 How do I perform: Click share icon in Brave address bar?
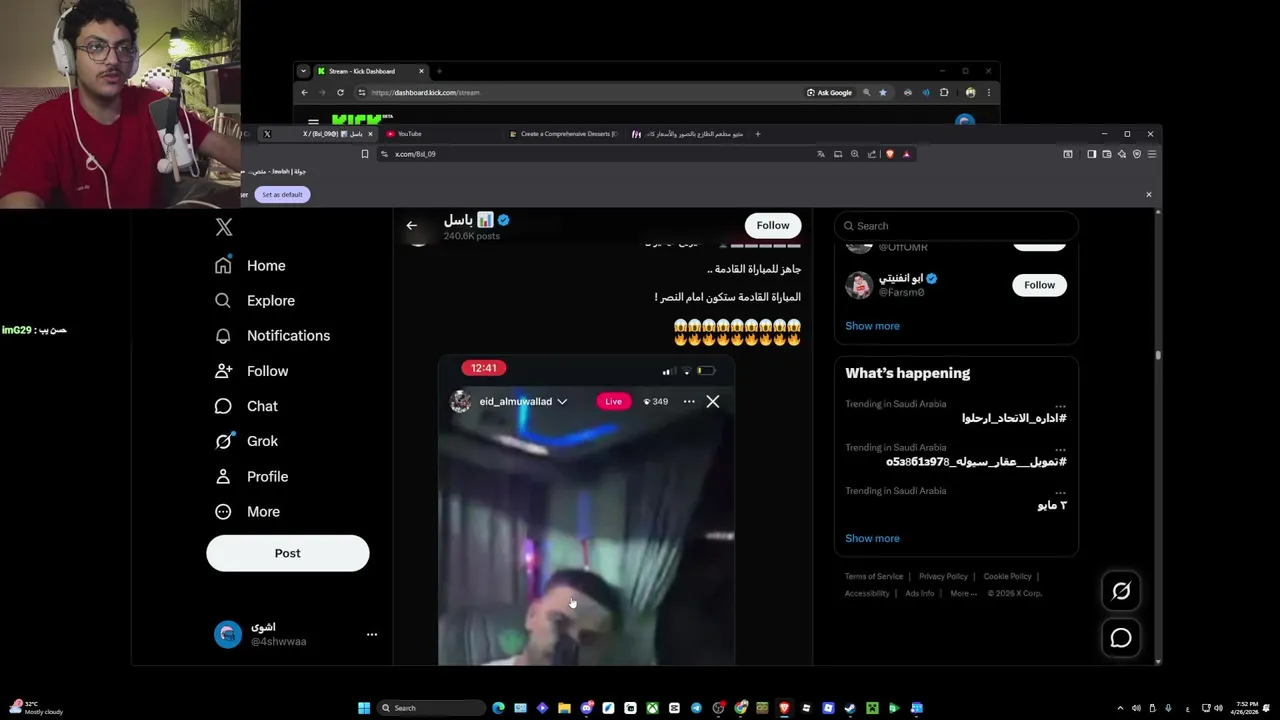pyautogui.click(x=872, y=154)
